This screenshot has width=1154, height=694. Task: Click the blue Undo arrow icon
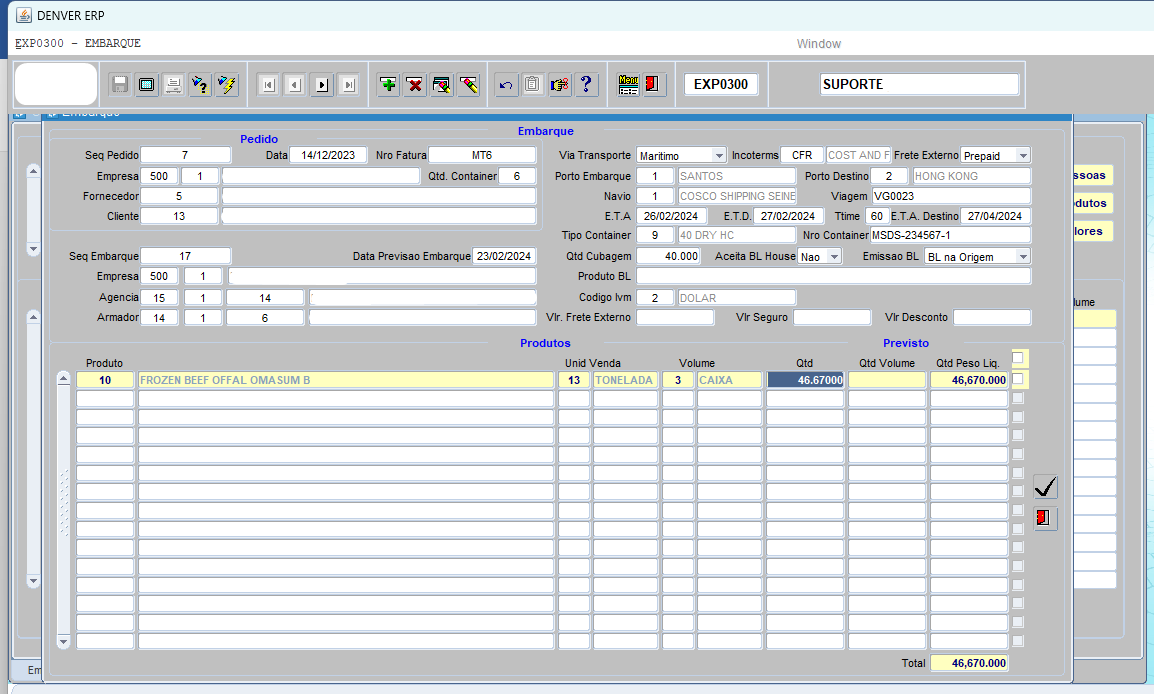coord(506,85)
